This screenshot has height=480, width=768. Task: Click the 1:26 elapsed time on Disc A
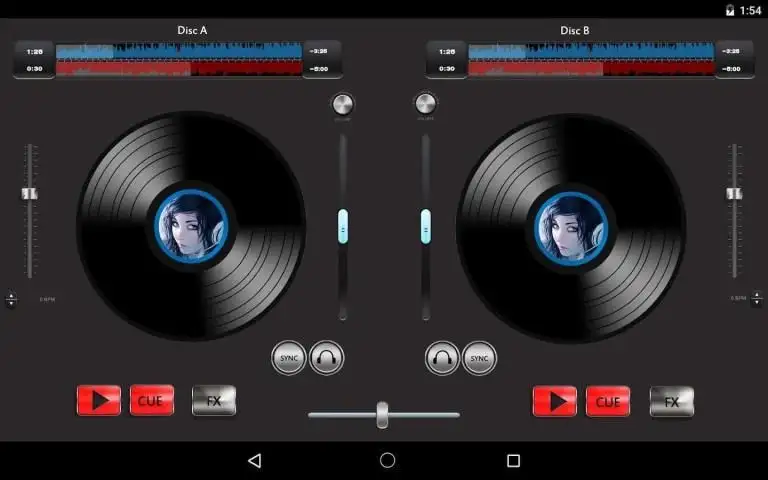(x=34, y=51)
